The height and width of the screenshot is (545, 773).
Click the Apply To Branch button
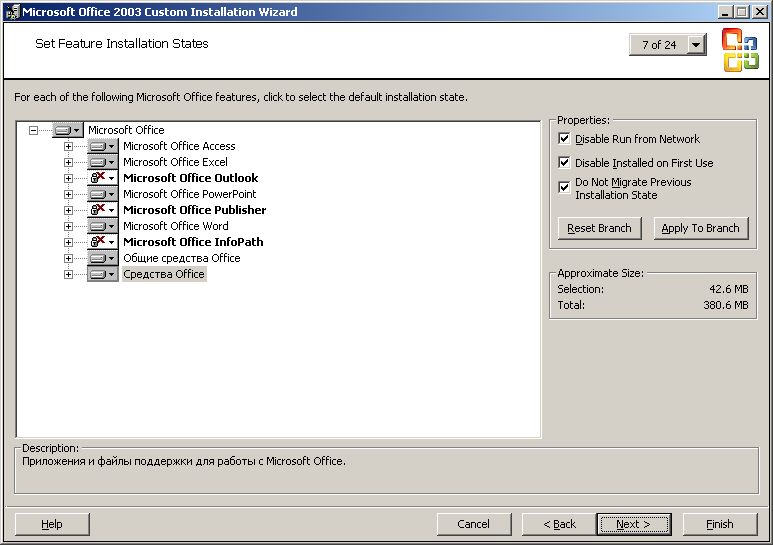point(700,228)
